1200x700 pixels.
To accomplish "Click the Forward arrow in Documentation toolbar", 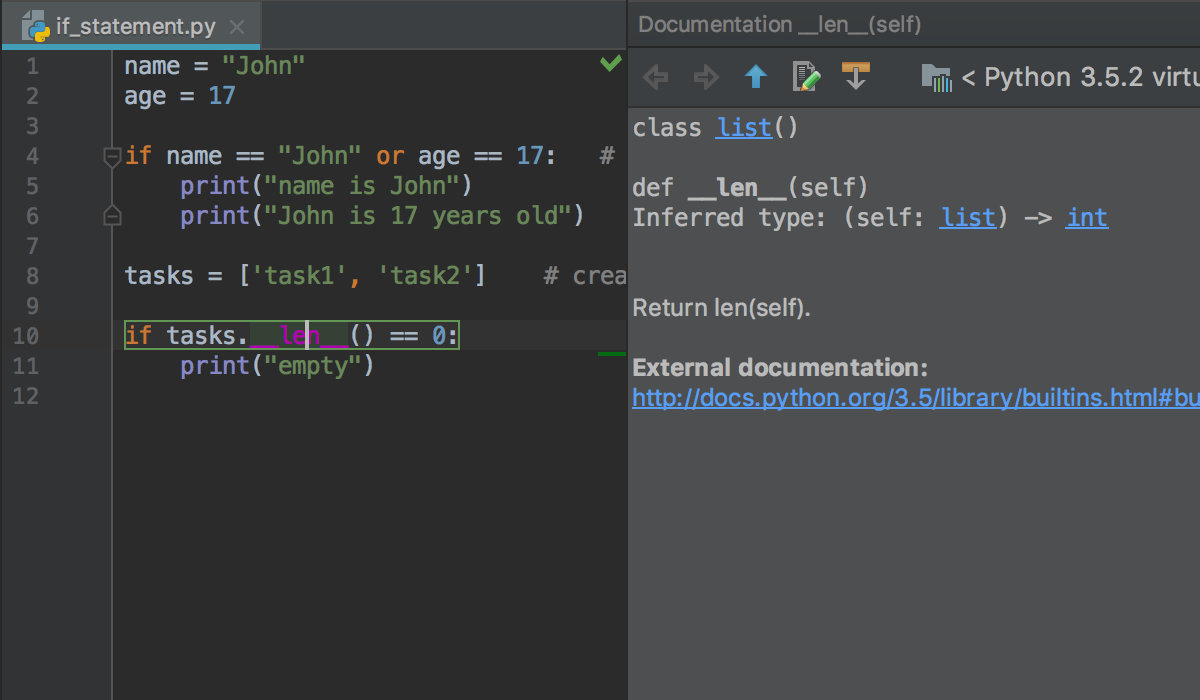I will click(706, 77).
